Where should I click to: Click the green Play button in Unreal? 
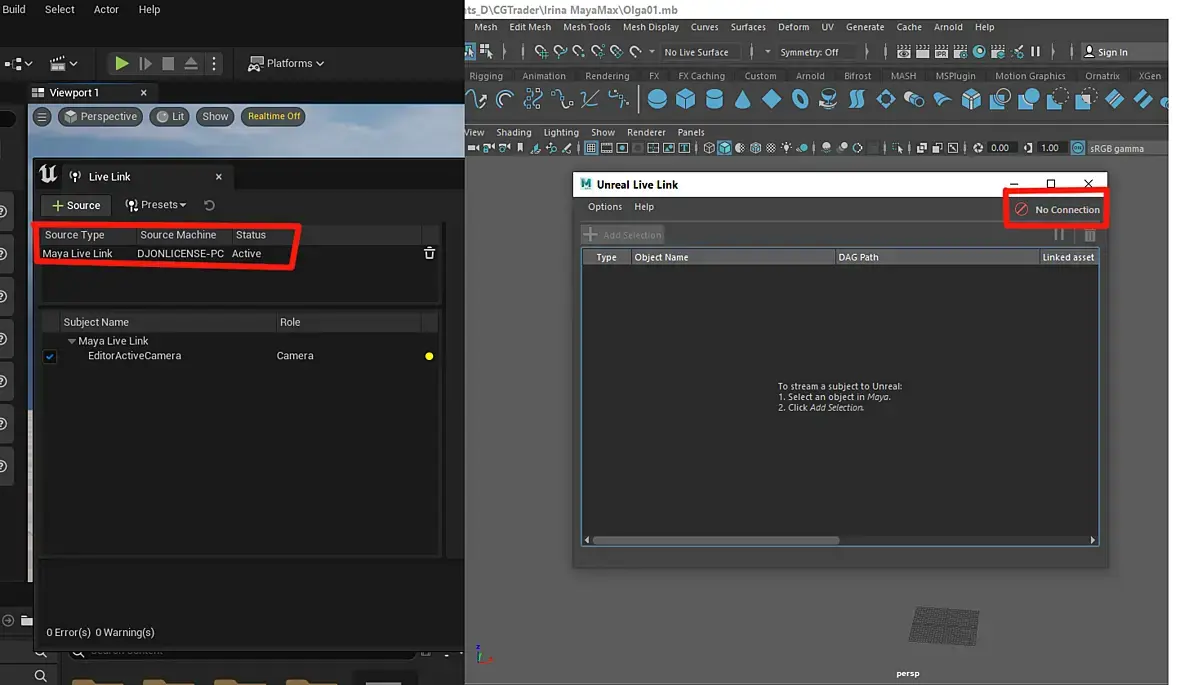pos(121,63)
